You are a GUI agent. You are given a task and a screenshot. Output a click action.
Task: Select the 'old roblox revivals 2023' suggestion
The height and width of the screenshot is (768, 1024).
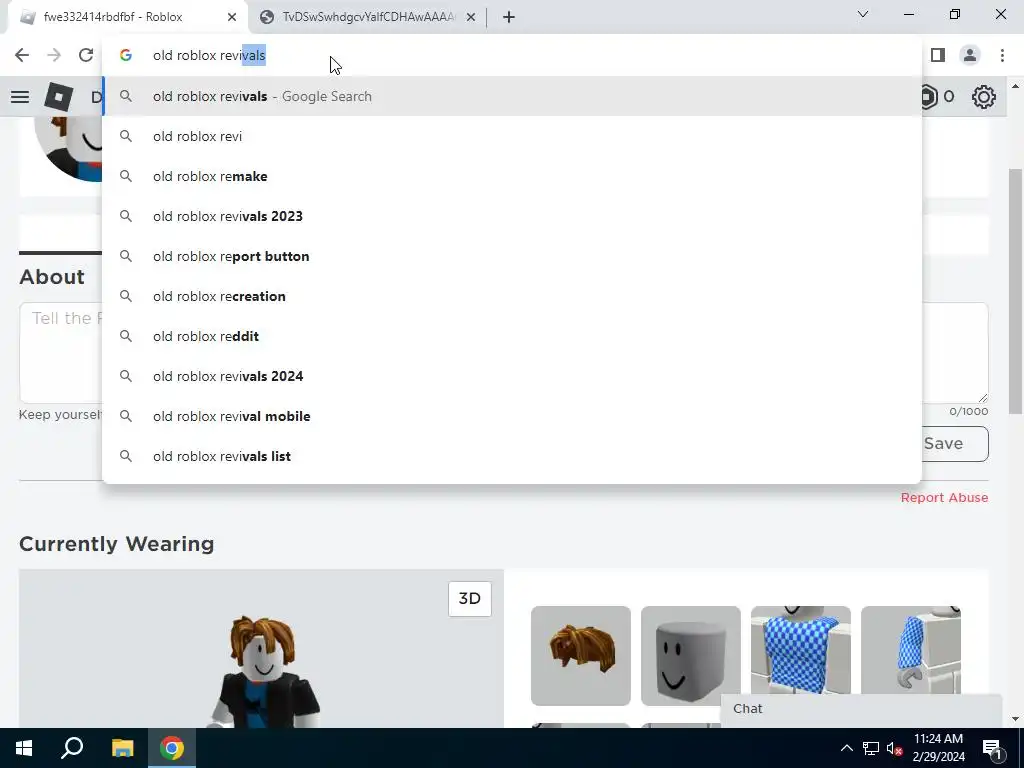point(512,216)
